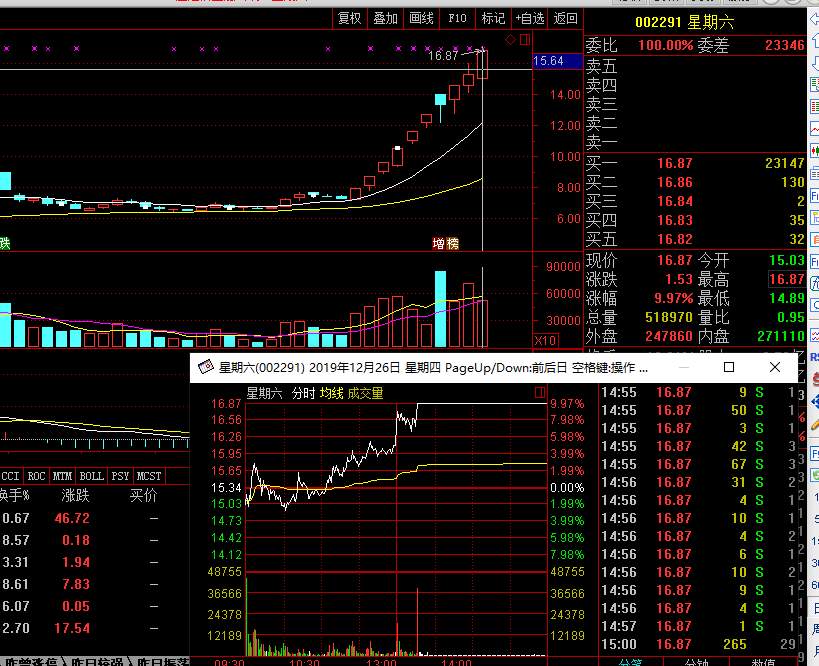Screen dimensions: 819x666
Task: Click the 复权 toolbar button
Action: click(350, 19)
